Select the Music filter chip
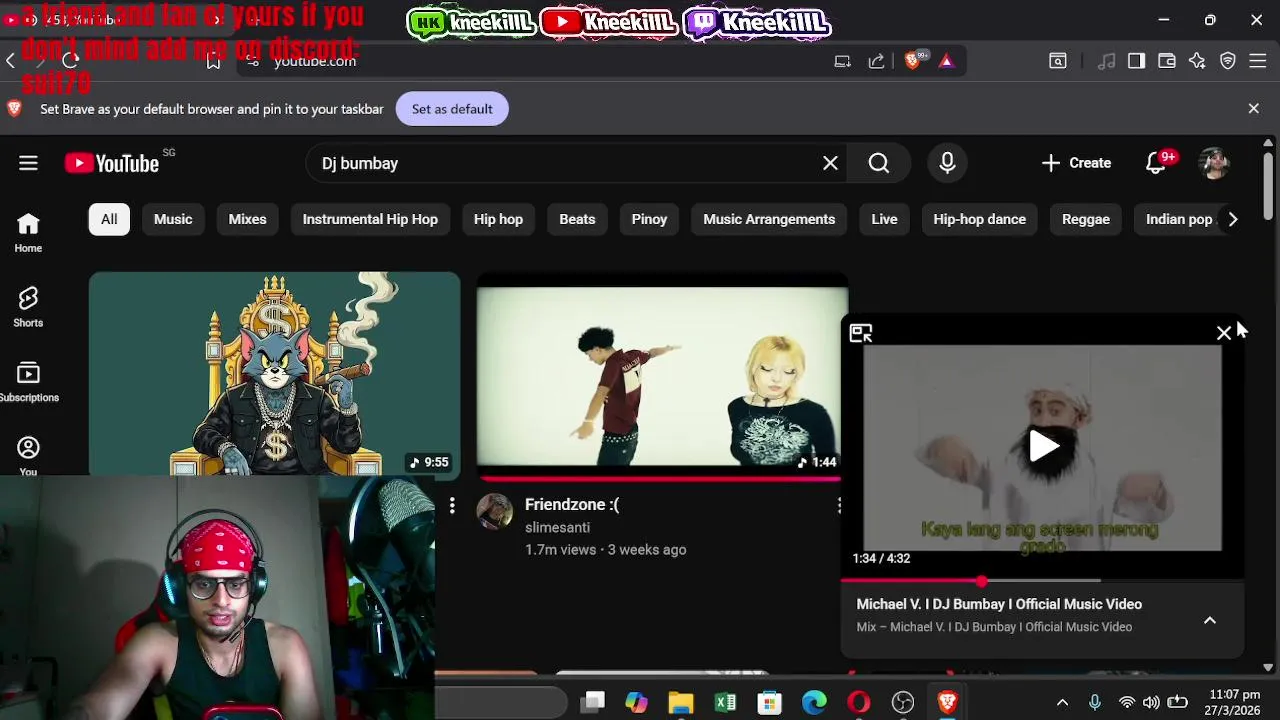 (x=173, y=219)
